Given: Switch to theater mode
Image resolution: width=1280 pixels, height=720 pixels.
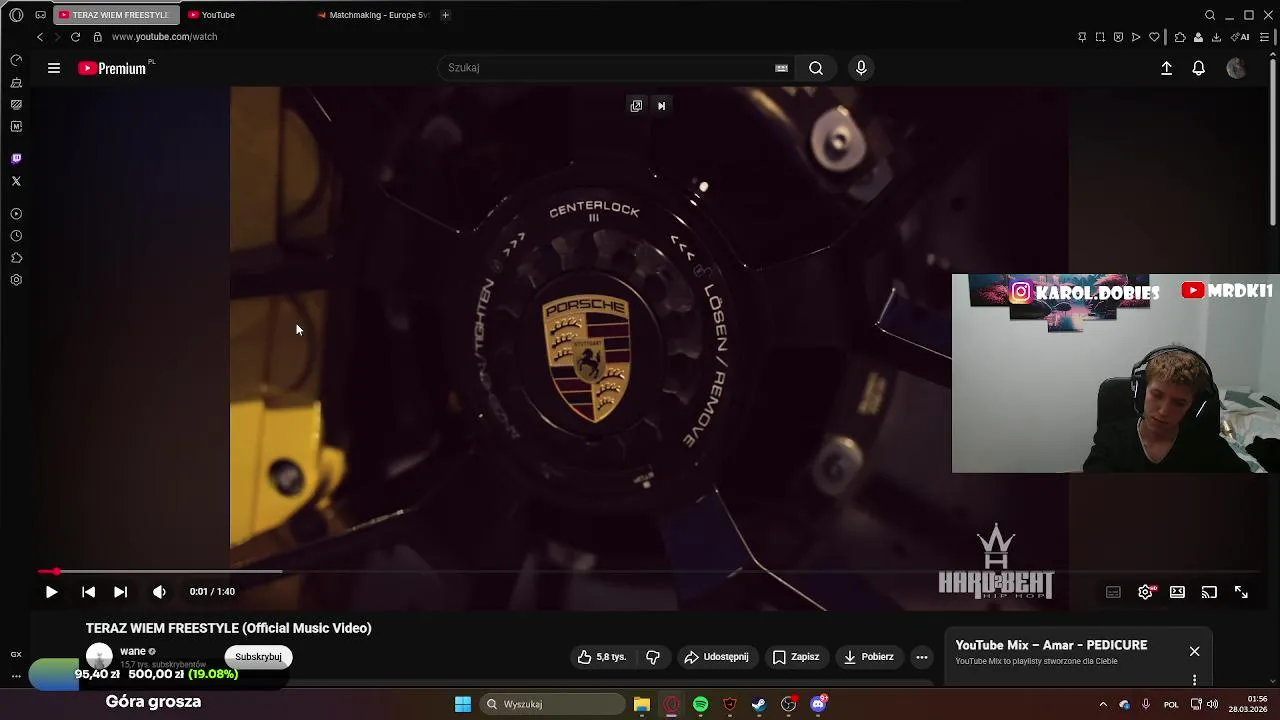Looking at the screenshot, I should click(x=1177, y=592).
